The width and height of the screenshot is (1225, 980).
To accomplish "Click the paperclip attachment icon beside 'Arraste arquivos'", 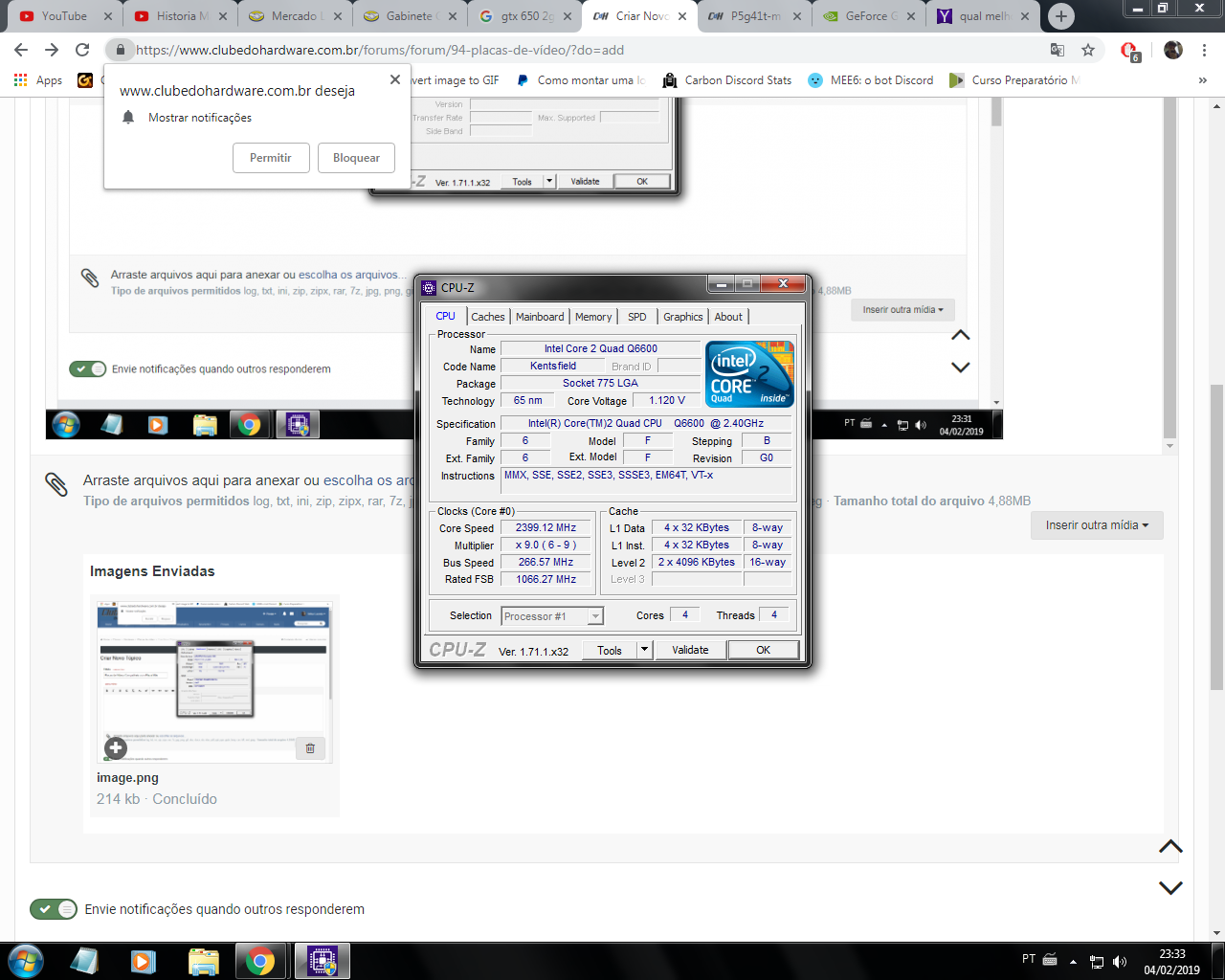I will pos(56,484).
